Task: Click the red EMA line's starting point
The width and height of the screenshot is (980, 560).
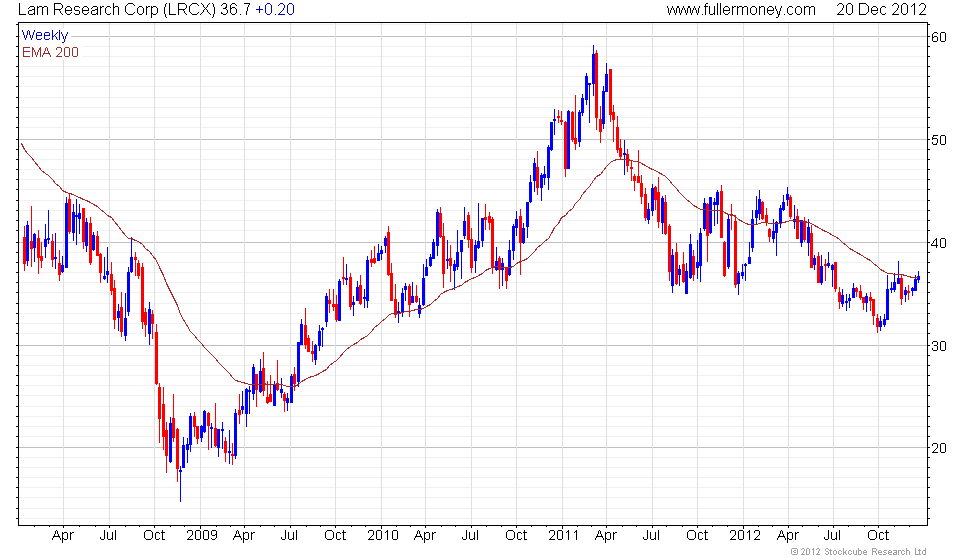Action: point(21,144)
